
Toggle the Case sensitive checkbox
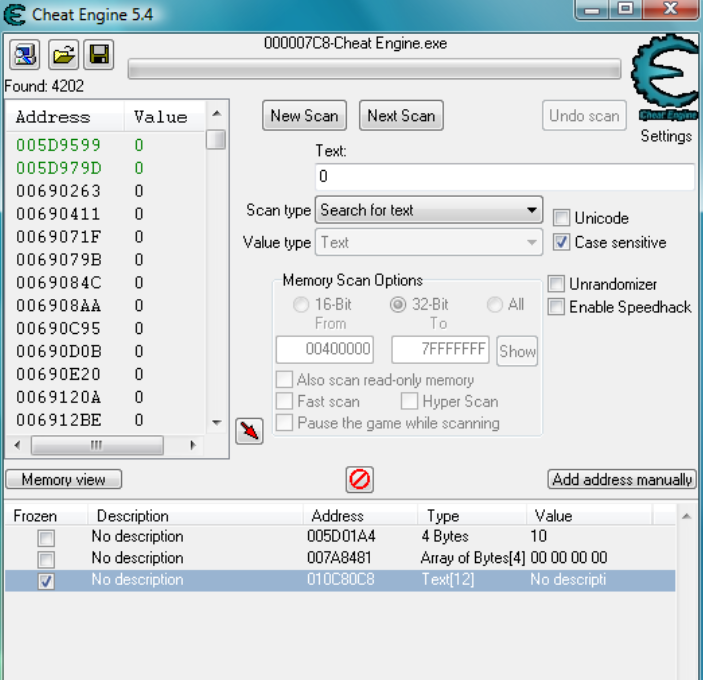[561, 242]
